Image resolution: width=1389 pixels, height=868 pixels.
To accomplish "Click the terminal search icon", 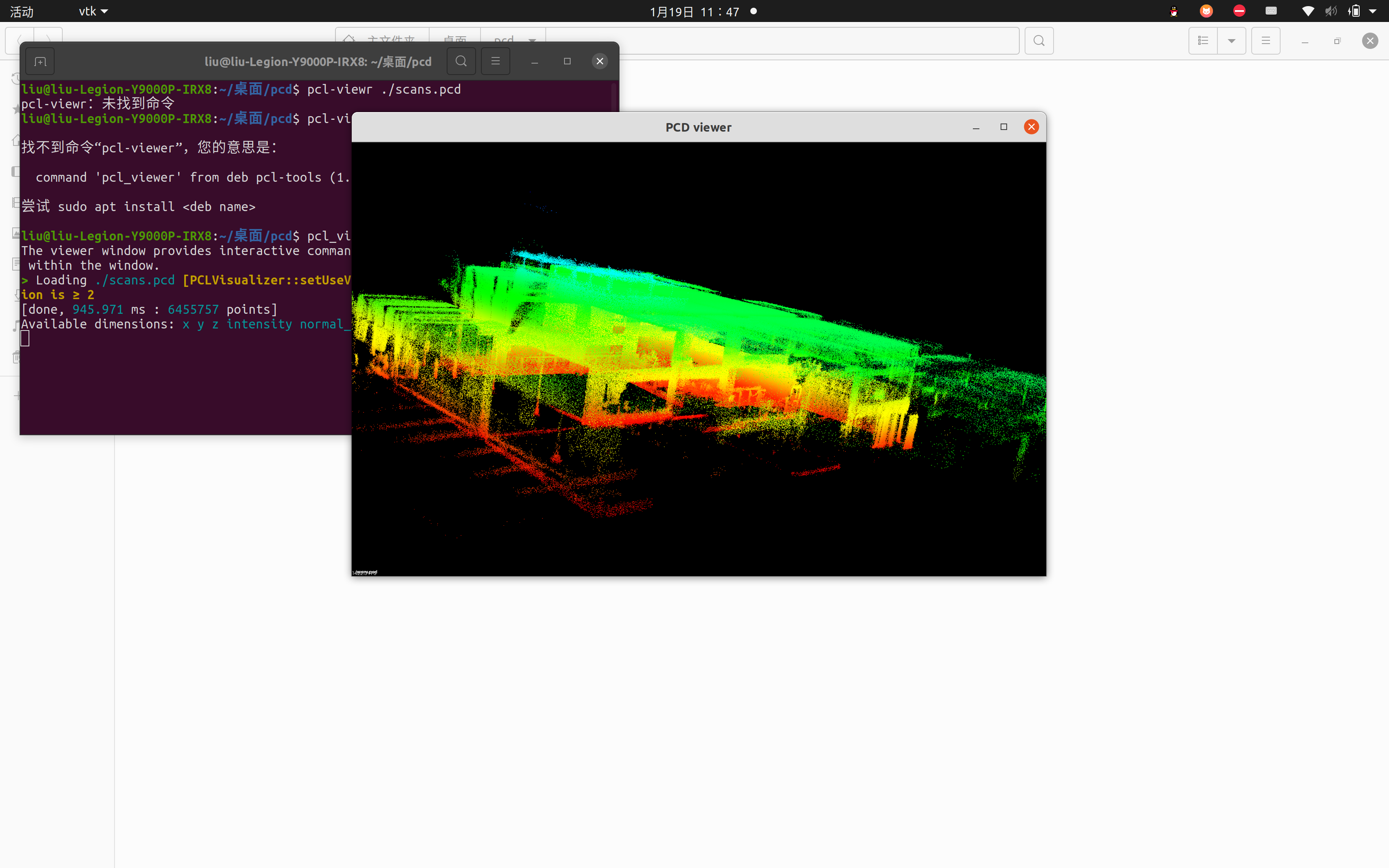I will [461, 62].
